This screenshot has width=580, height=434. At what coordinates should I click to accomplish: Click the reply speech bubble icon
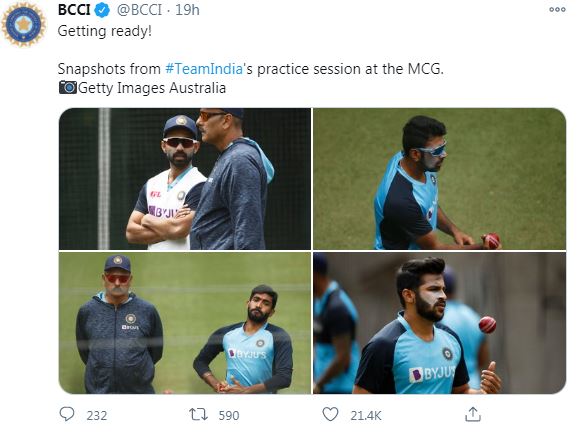[67, 414]
